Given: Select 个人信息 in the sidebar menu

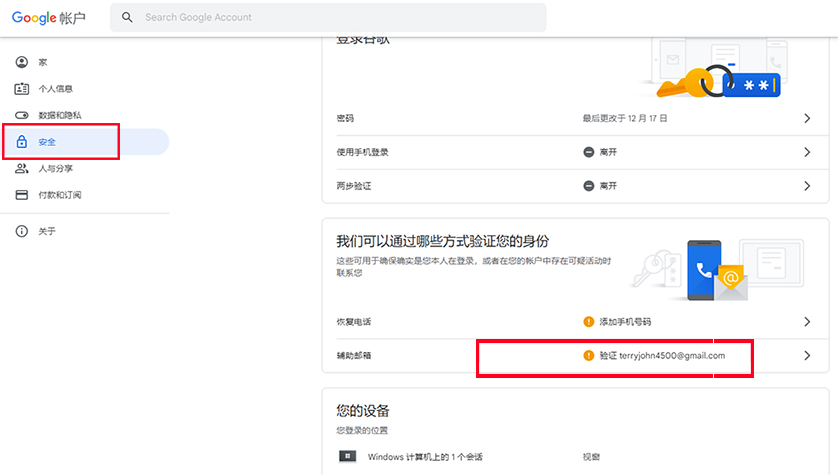Looking at the screenshot, I should pyautogui.click(x=55, y=89).
